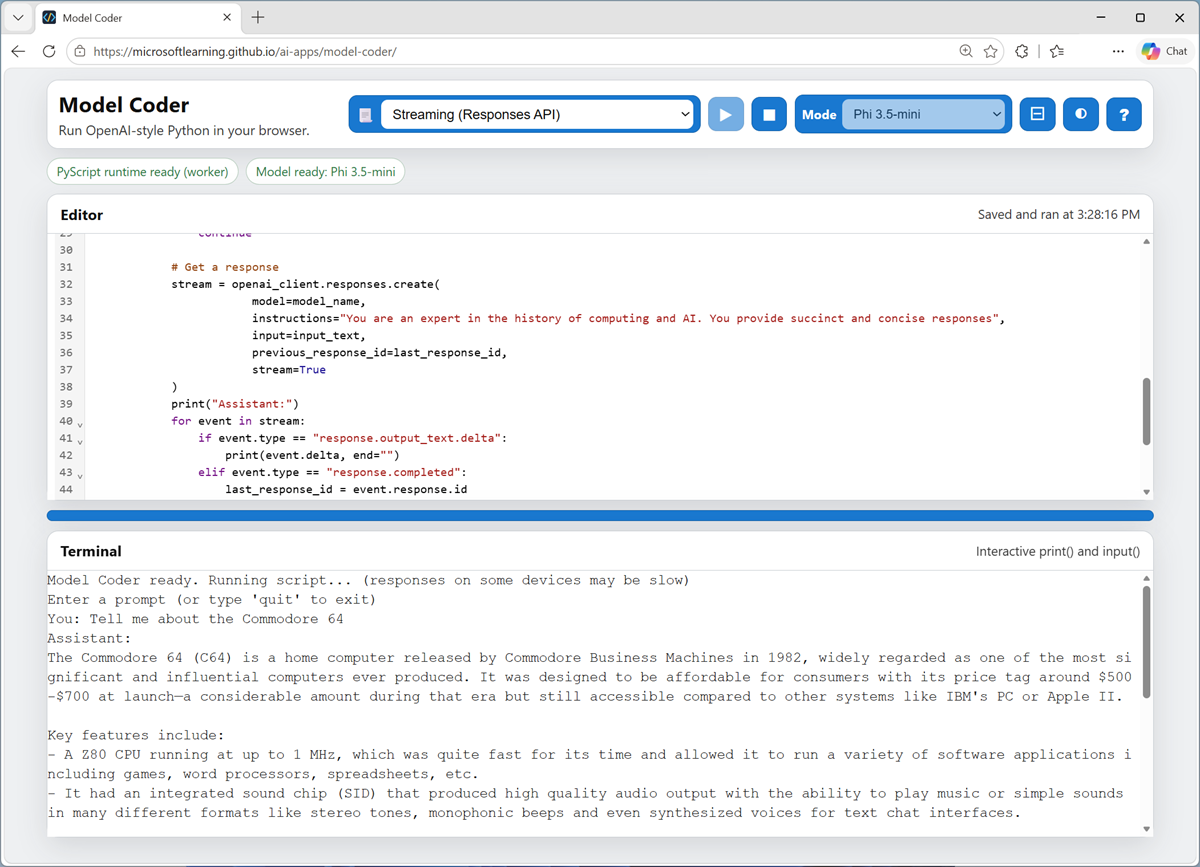Reload the page
1200x867 pixels.
(49, 51)
